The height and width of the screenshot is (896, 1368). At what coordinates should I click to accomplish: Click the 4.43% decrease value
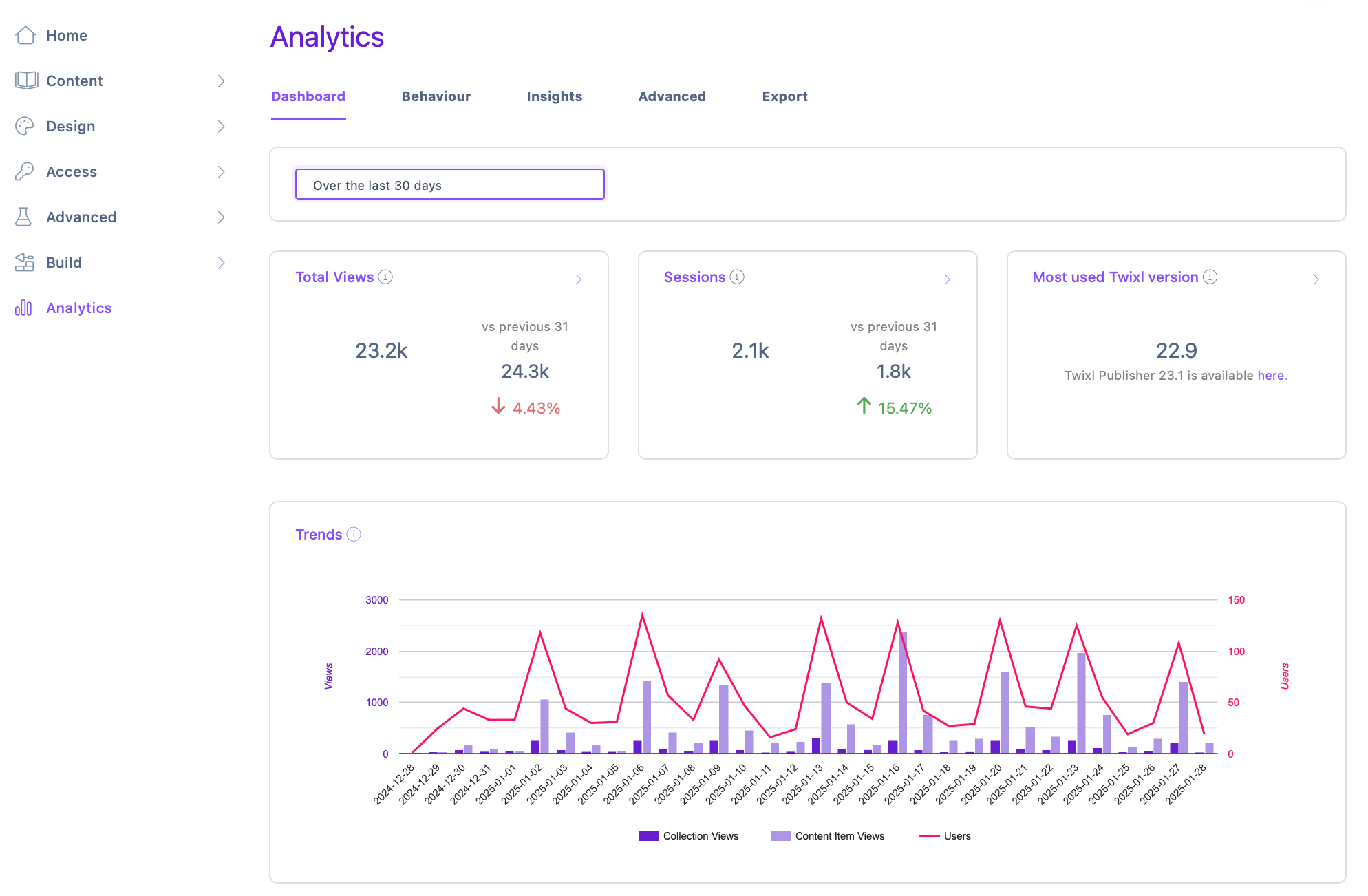pos(536,408)
